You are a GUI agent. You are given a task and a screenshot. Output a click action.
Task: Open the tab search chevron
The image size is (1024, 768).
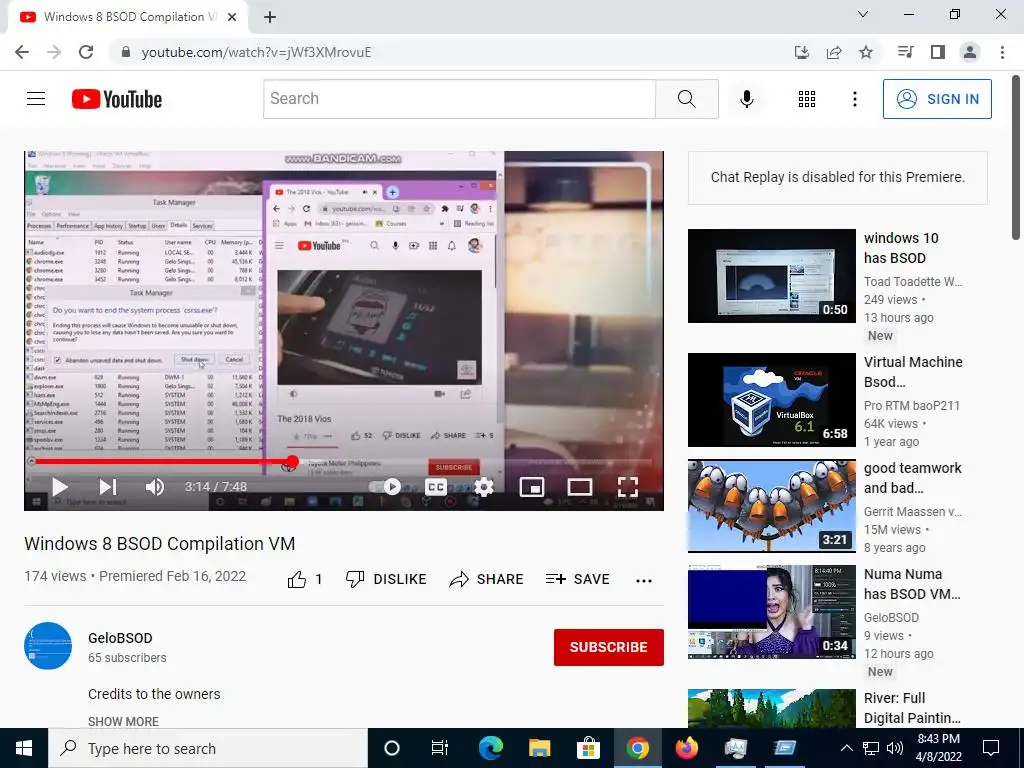863,14
